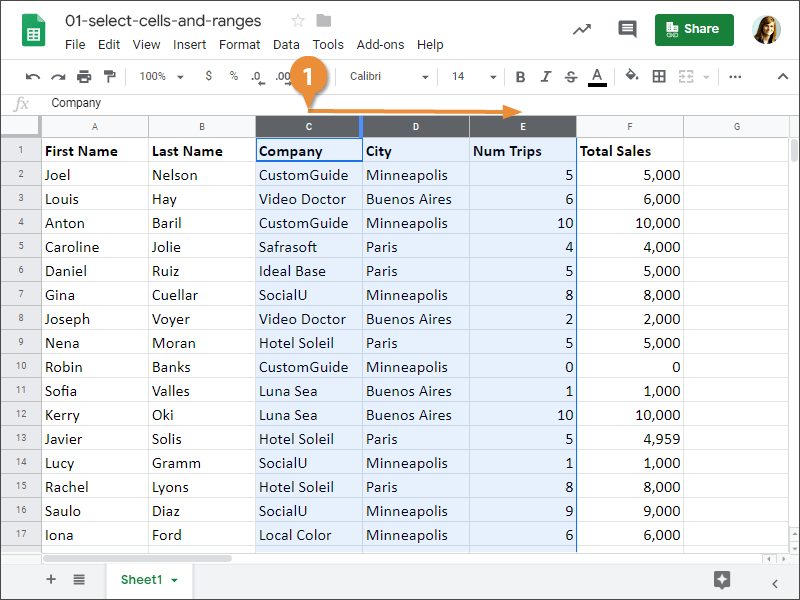The width and height of the screenshot is (800, 600).
Task: Toggle Strikethrough formatting
Action: [571, 77]
